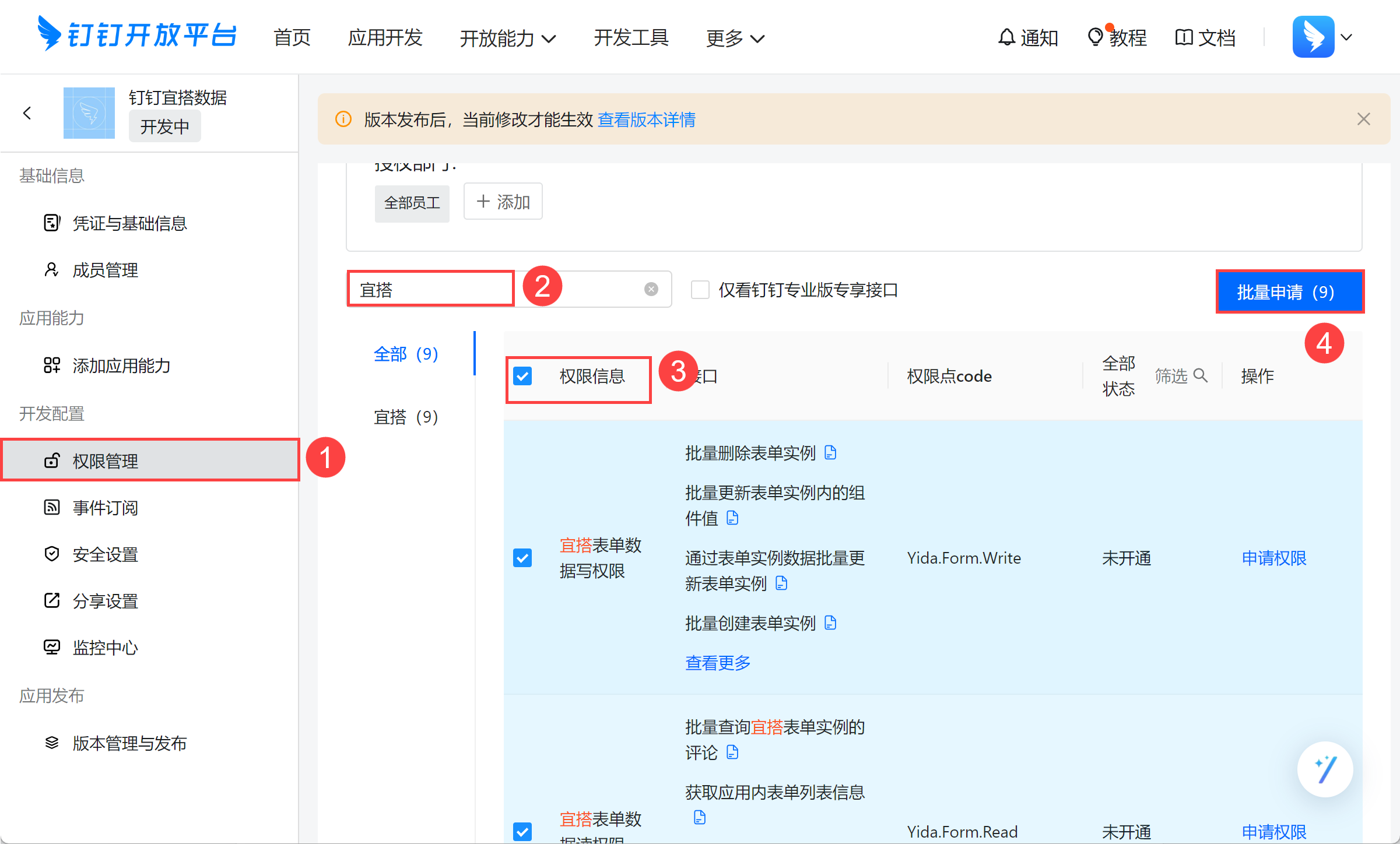1400x844 pixels.
Task: Click the 批量申请 (9) button
Action: pos(1289,291)
